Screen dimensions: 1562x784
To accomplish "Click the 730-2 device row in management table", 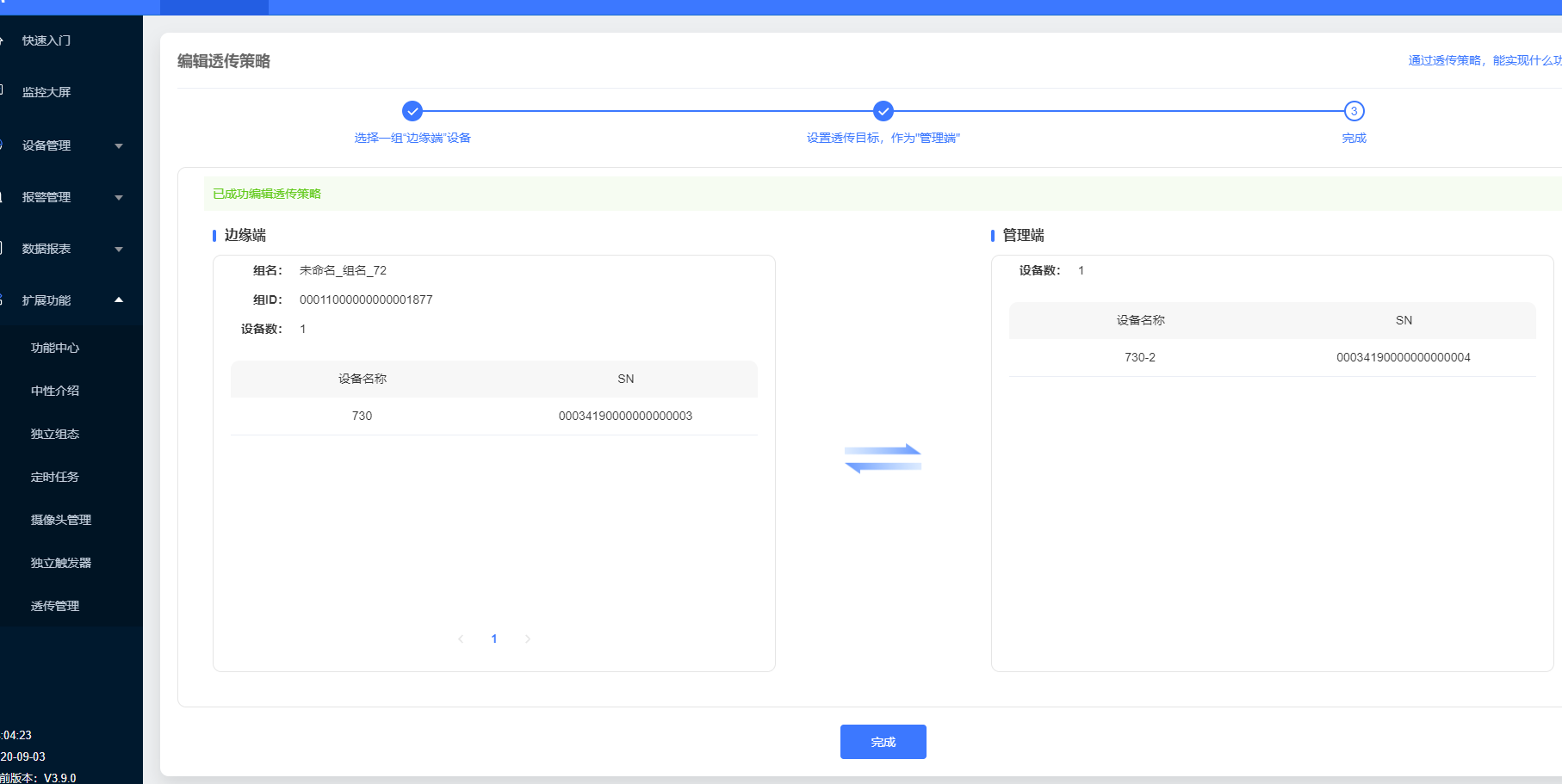I will (1272, 357).
